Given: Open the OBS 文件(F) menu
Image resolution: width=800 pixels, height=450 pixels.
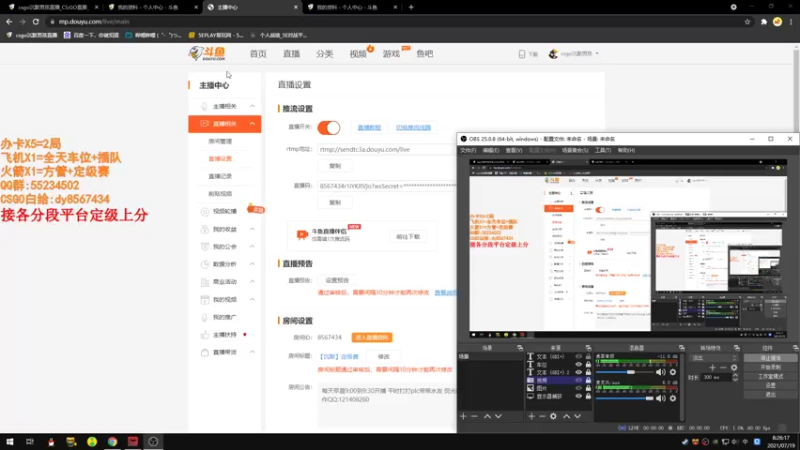Looking at the screenshot, I should pos(468,151).
